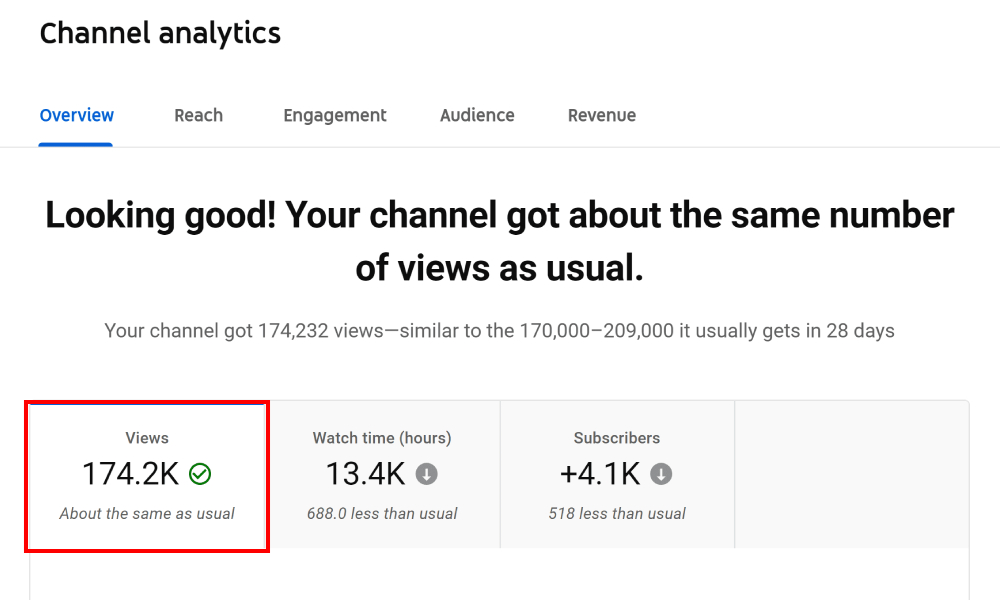Click the green checkmark icon beside 174.2K

200,474
